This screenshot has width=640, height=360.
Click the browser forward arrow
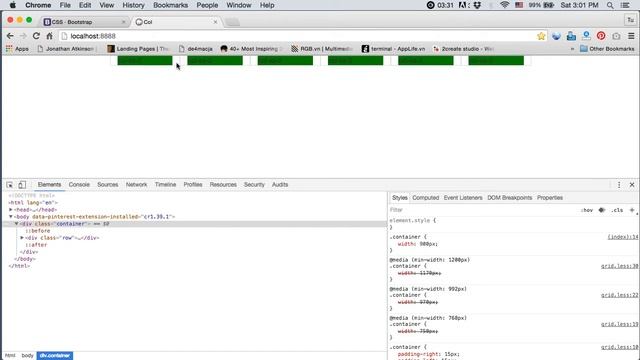pyautogui.click(x=23, y=36)
